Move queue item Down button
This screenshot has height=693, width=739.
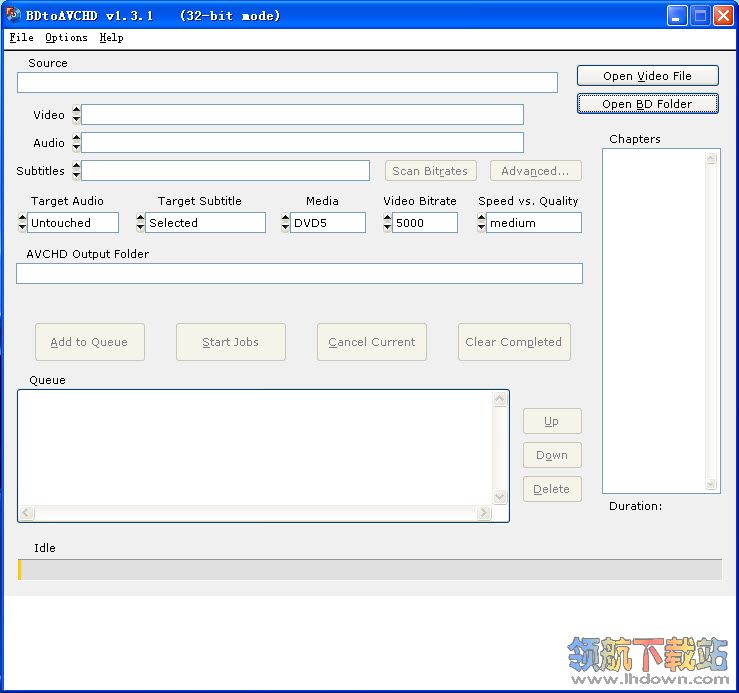[x=552, y=455]
